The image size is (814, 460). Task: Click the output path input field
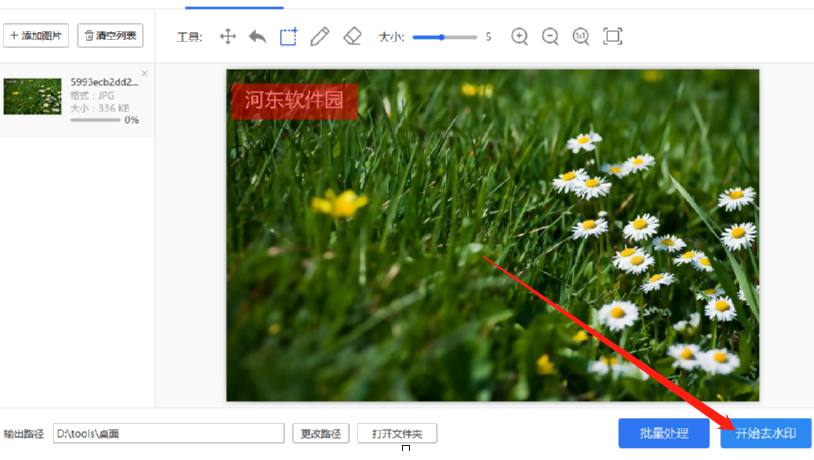[x=168, y=434]
